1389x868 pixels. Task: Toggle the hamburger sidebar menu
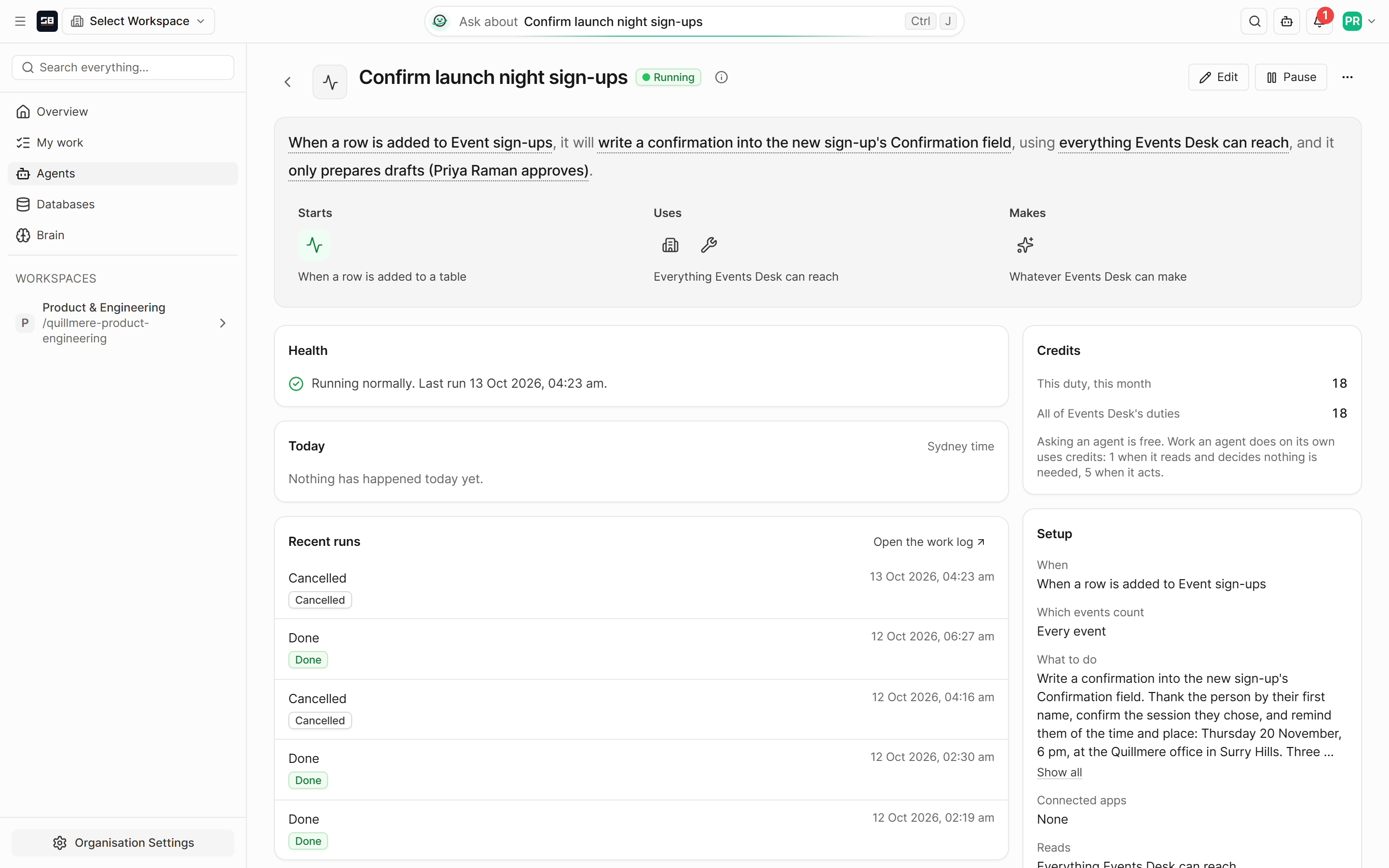tap(20, 21)
